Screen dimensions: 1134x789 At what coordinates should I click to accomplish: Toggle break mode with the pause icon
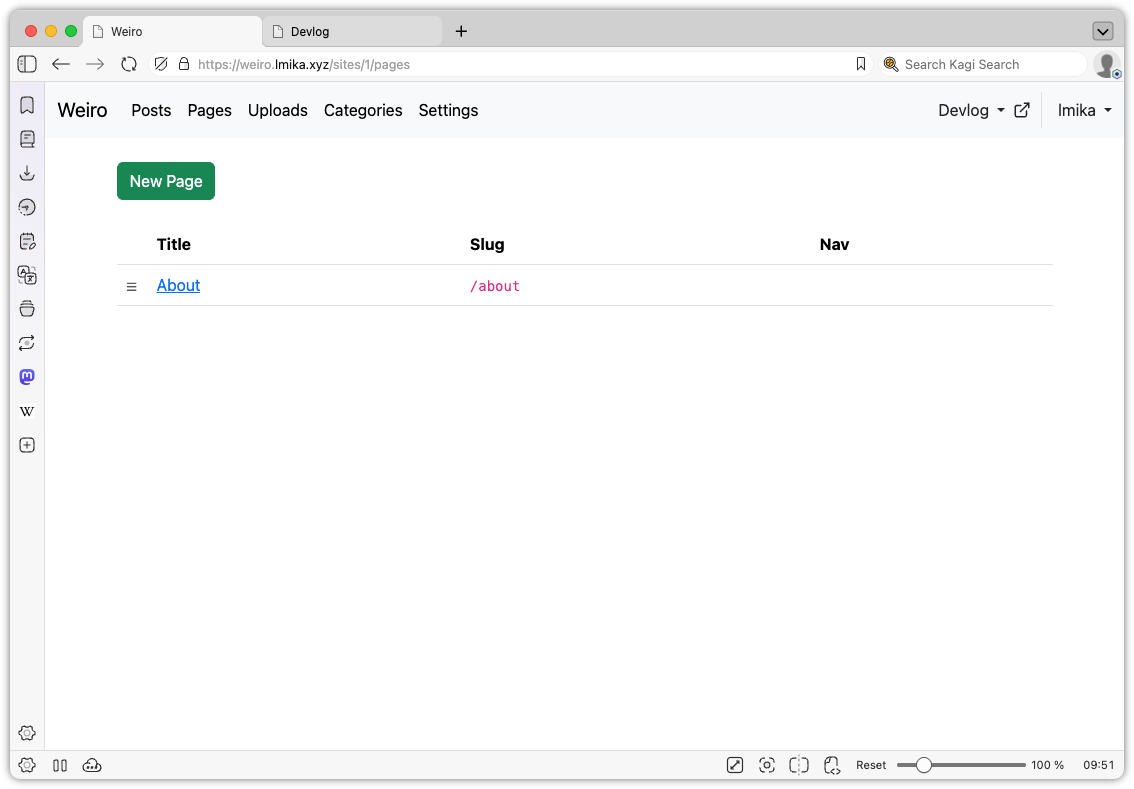pos(60,765)
